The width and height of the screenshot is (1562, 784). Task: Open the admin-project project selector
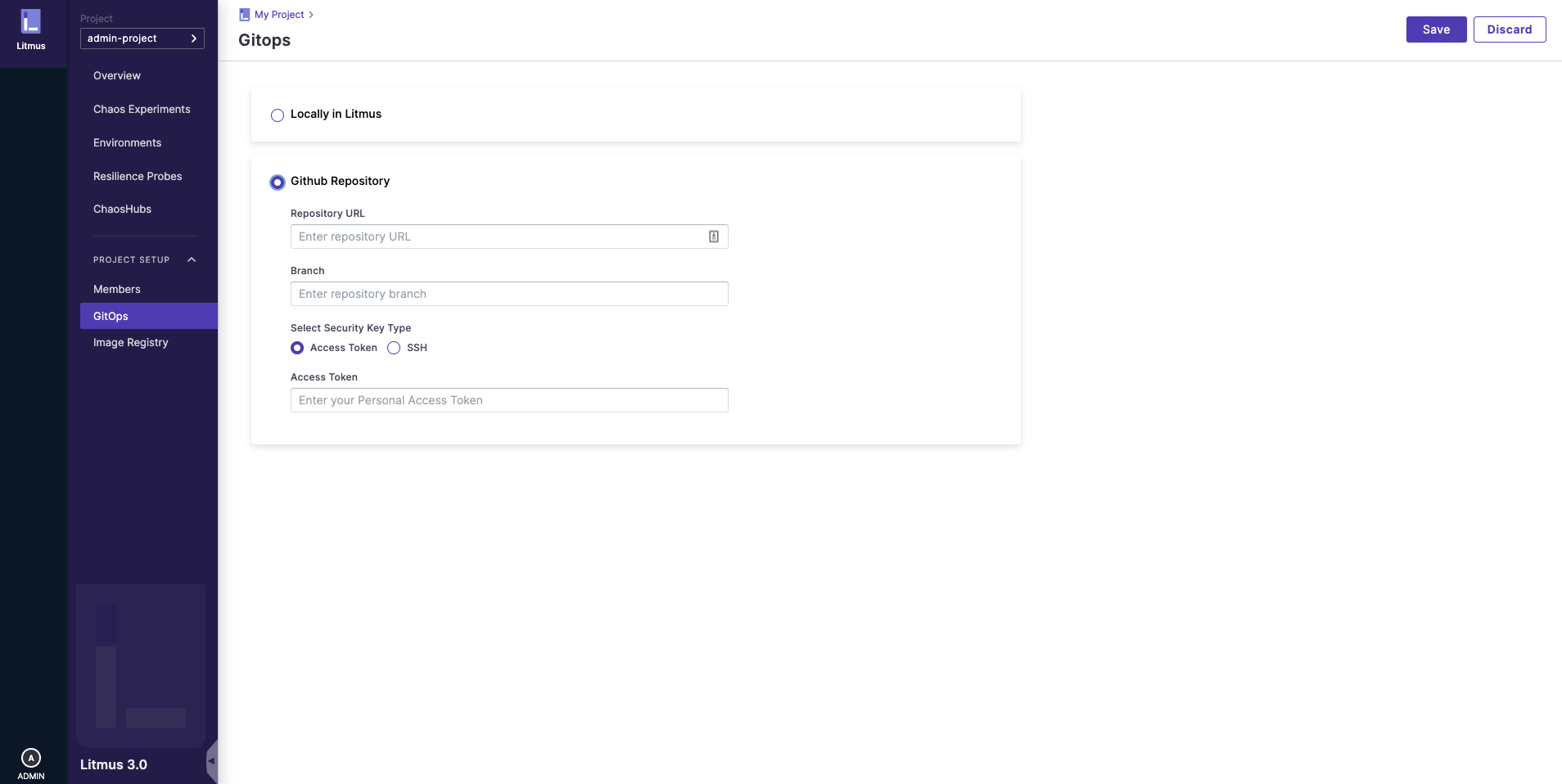(142, 38)
